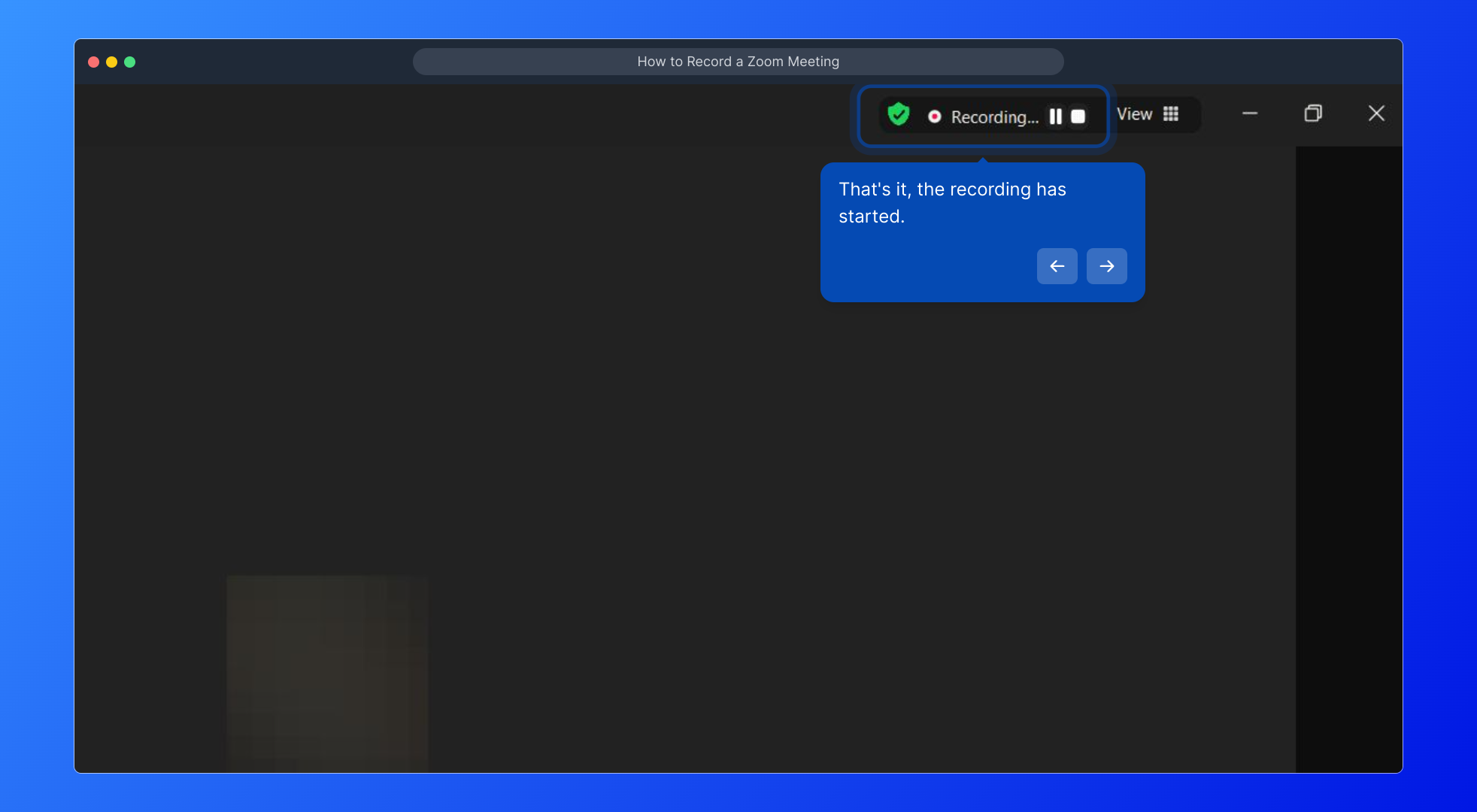1477x812 pixels.
Task: Click the "Recording..." status label
Action: click(994, 117)
